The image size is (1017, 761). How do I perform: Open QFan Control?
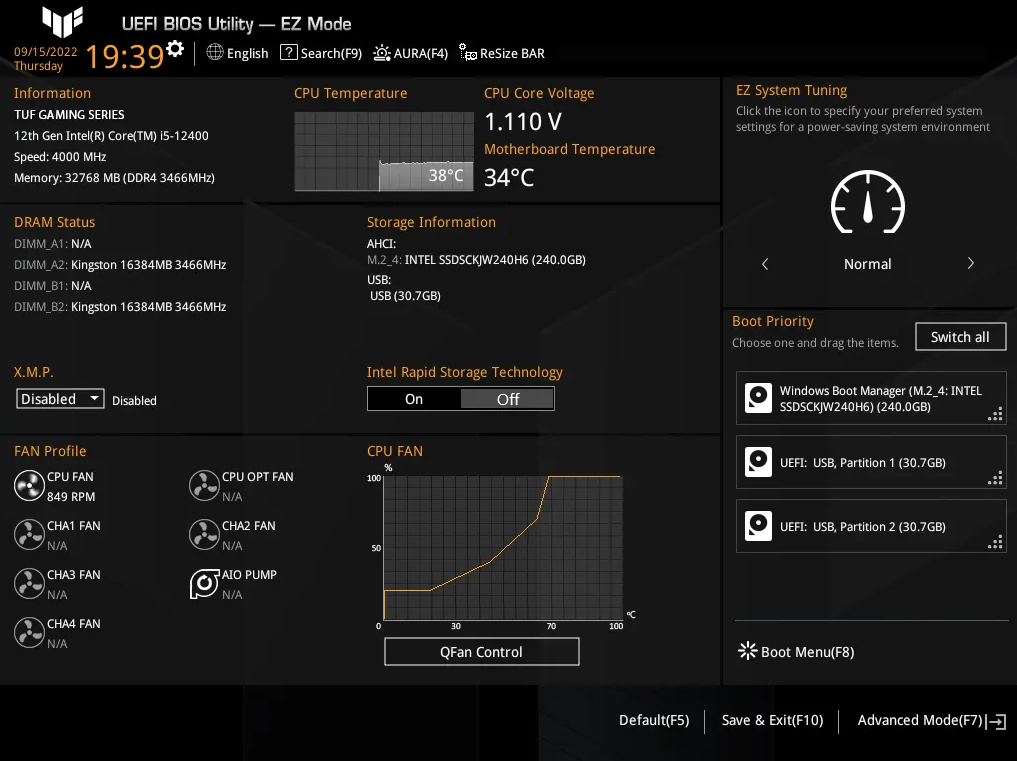(481, 651)
